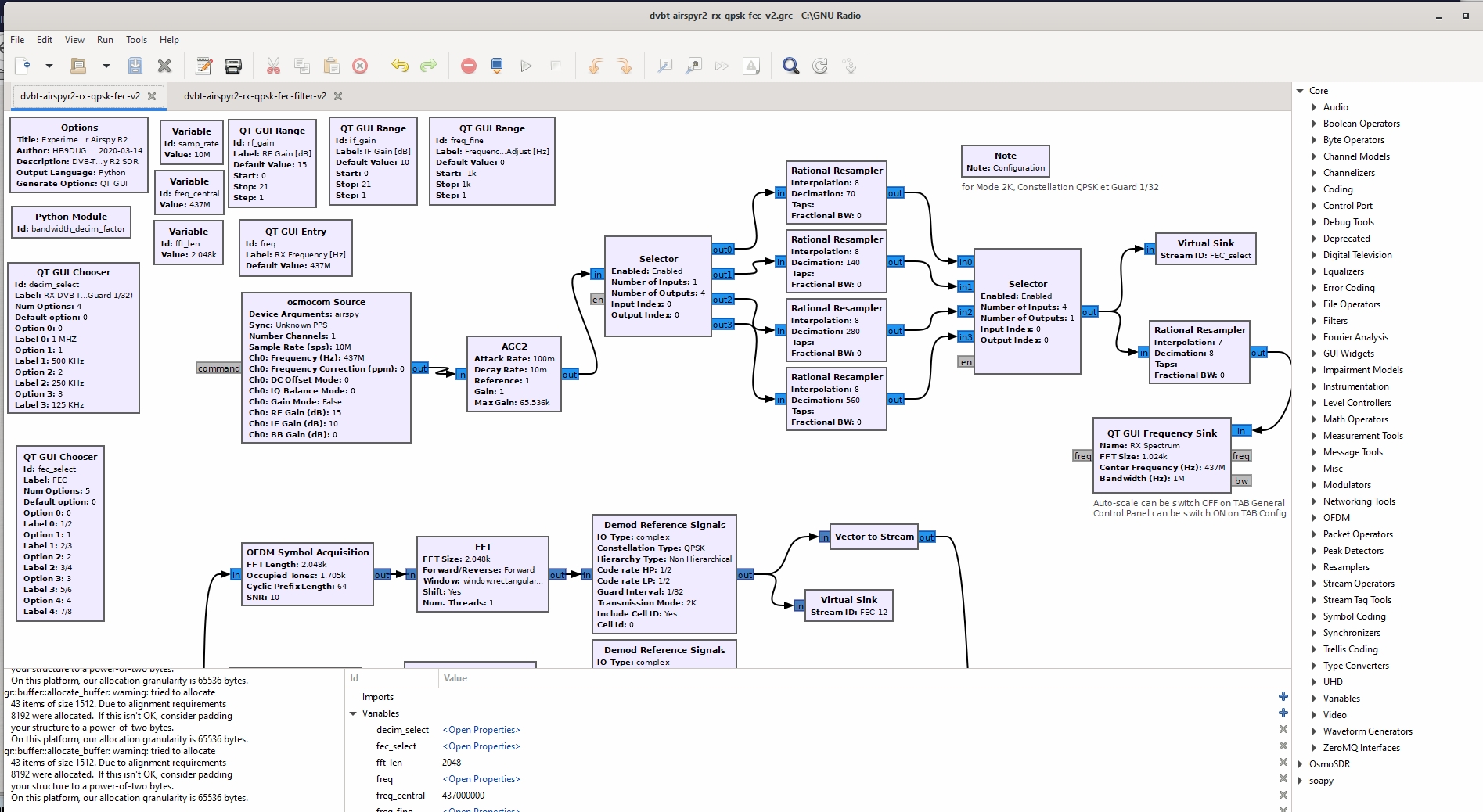Collapse the Variables section in the panel
1483x812 pixels.
pyautogui.click(x=354, y=713)
